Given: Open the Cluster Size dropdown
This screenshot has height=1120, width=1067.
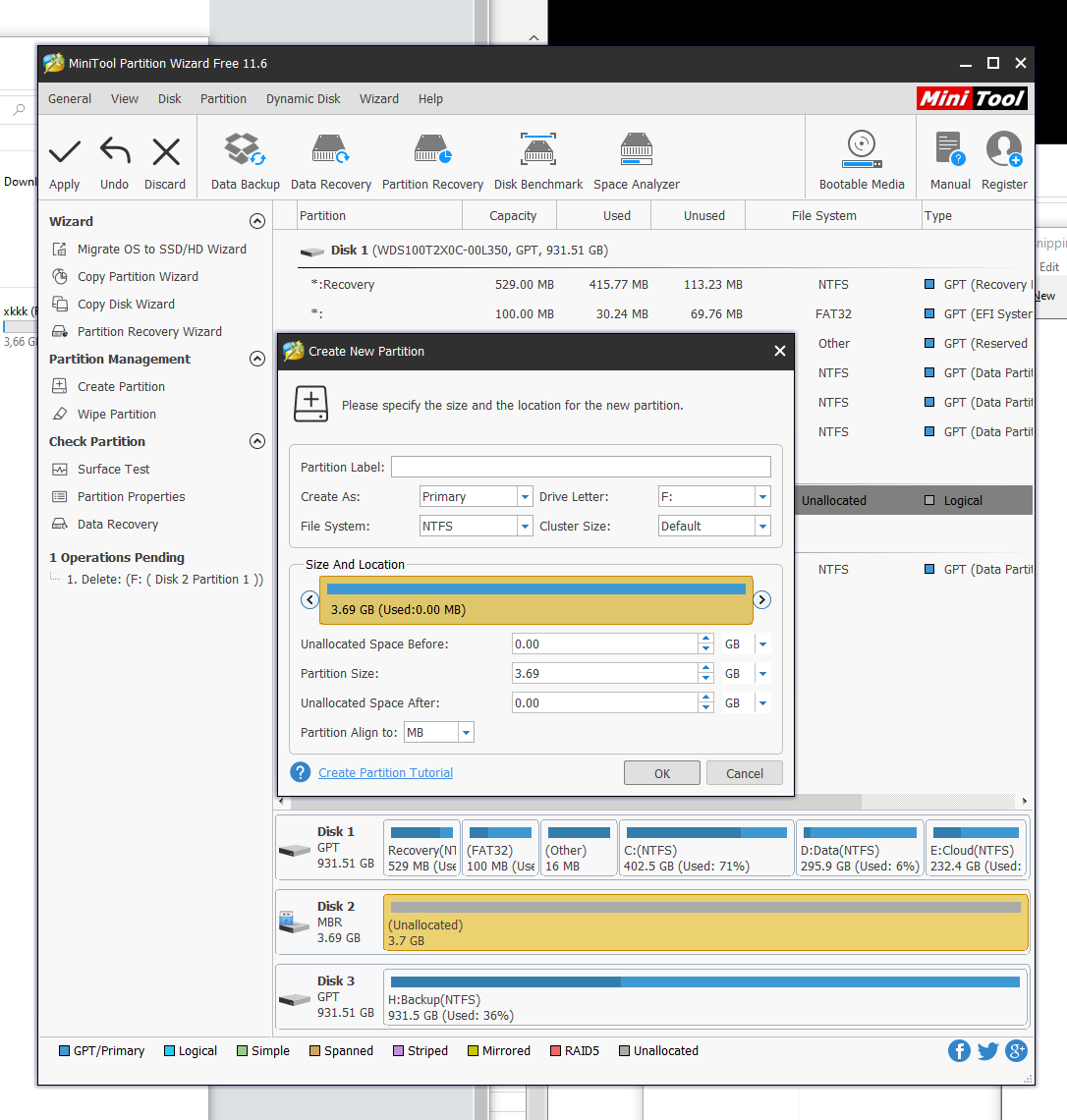Looking at the screenshot, I should [x=762, y=526].
